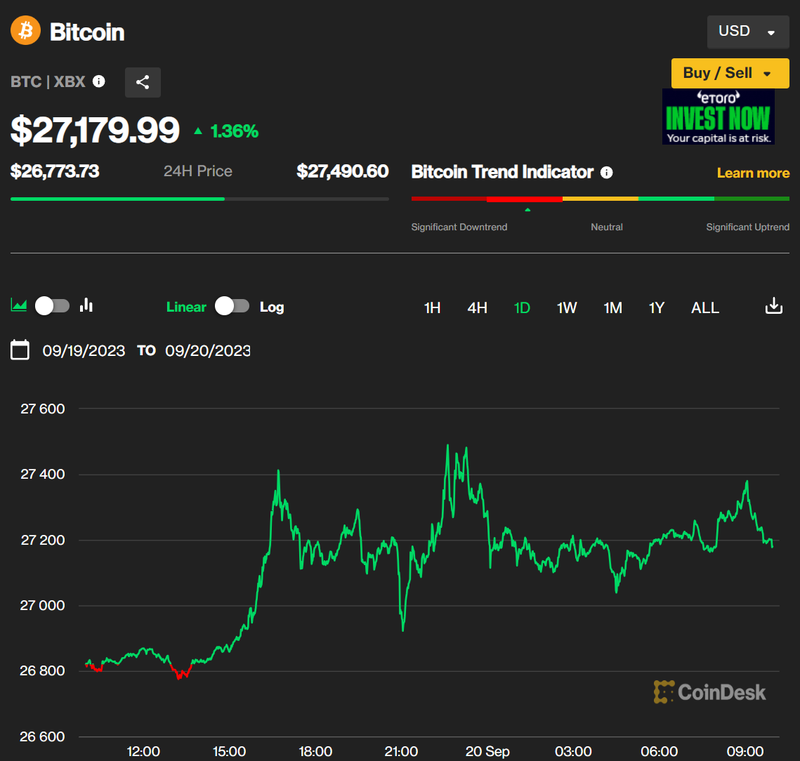Click the Learn more link
This screenshot has height=761, width=800.
[x=753, y=173]
